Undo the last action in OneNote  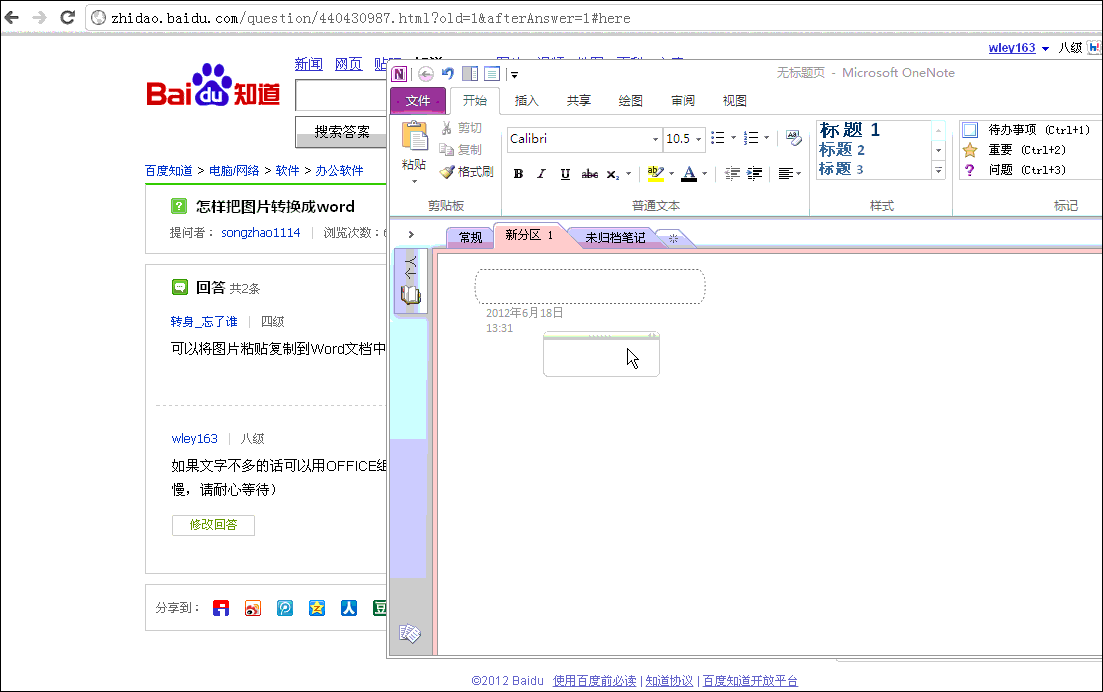click(x=448, y=73)
